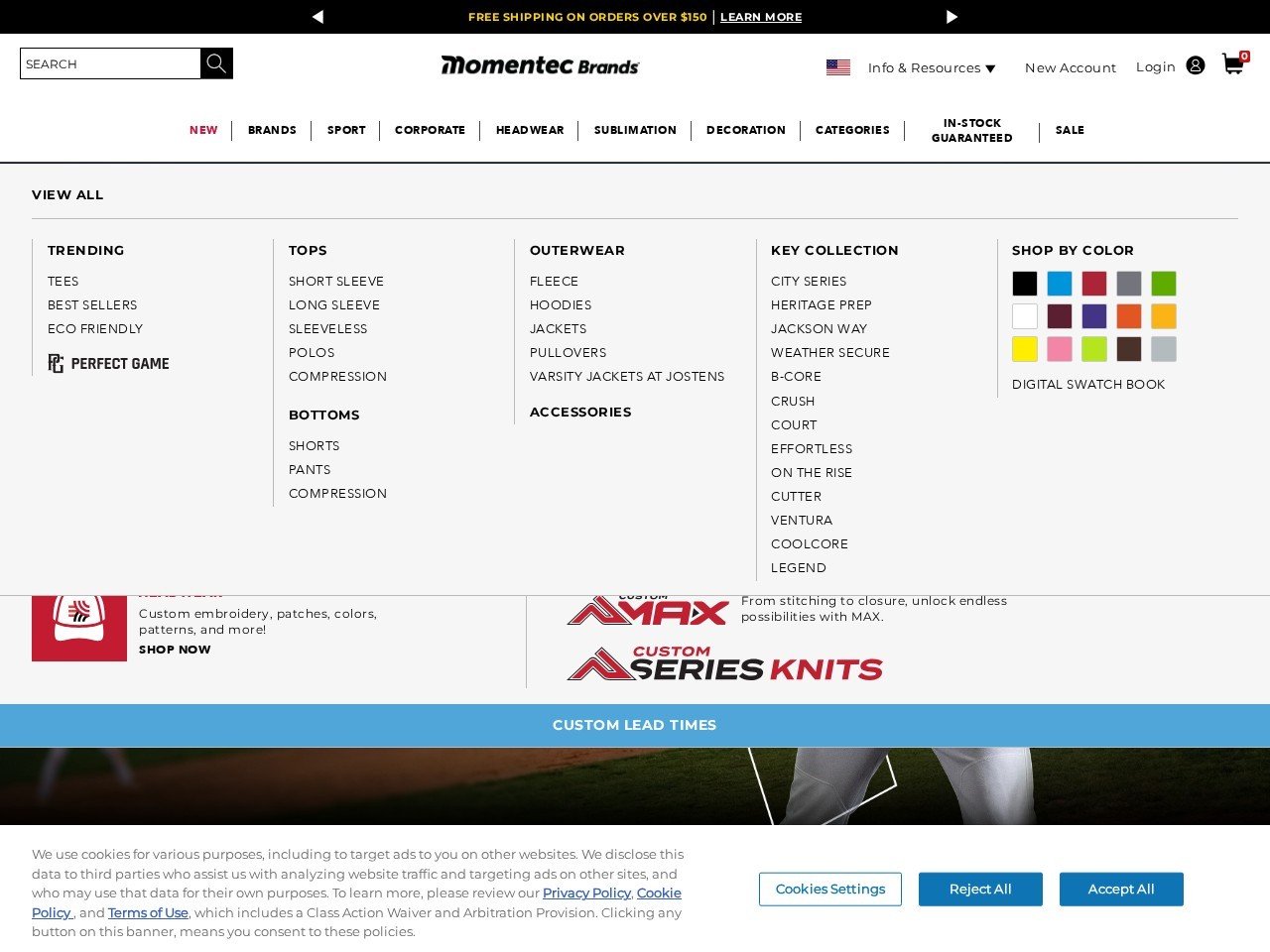The width and height of the screenshot is (1270, 952).
Task: Select the green color swatch
Action: click(x=1163, y=283)
